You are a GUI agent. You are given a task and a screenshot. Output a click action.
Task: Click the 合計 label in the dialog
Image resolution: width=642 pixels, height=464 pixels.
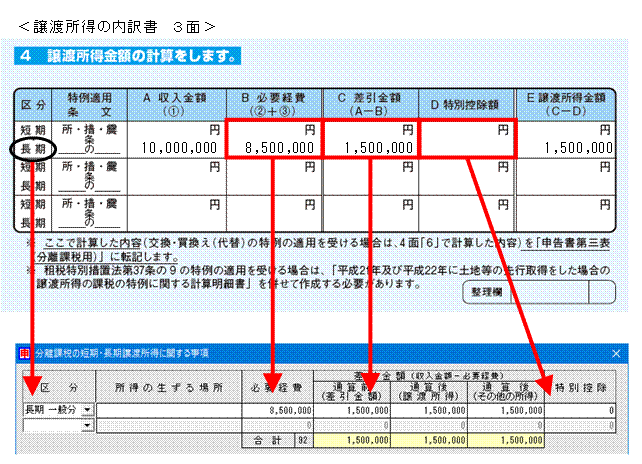[x=268, y=440]
